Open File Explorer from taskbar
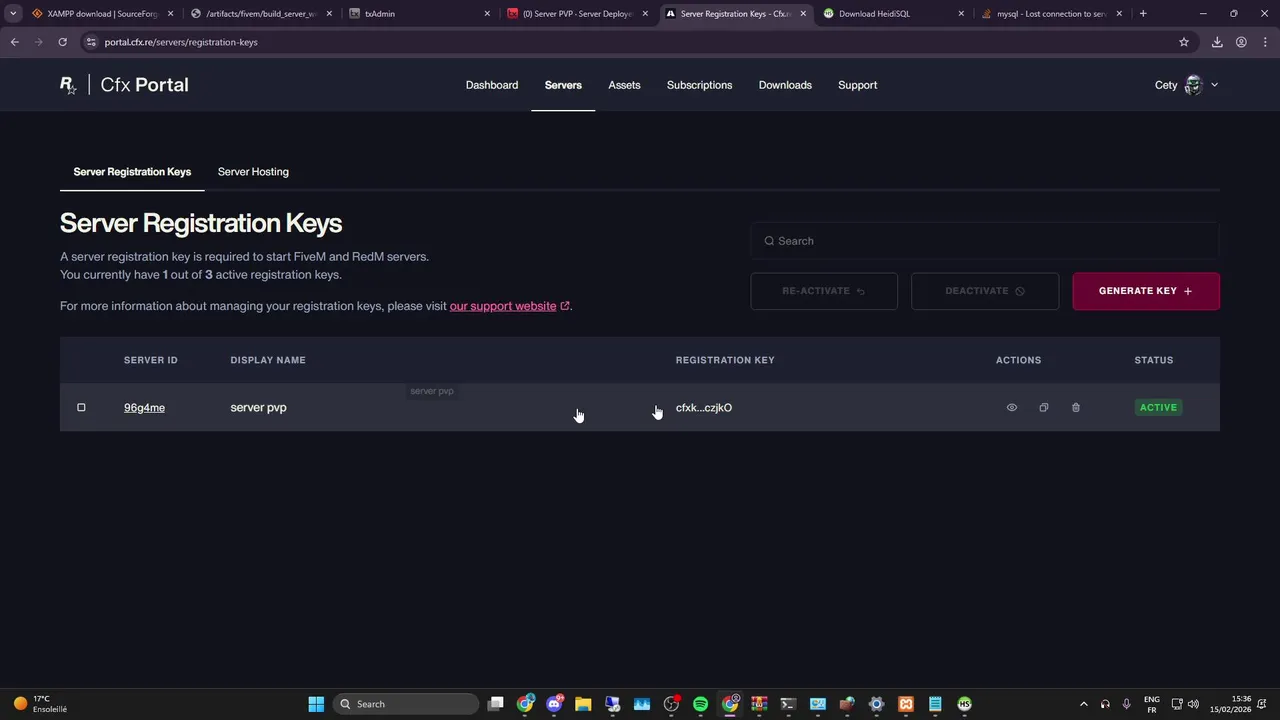The image size is (1280, 720). [x=583, y=704]
